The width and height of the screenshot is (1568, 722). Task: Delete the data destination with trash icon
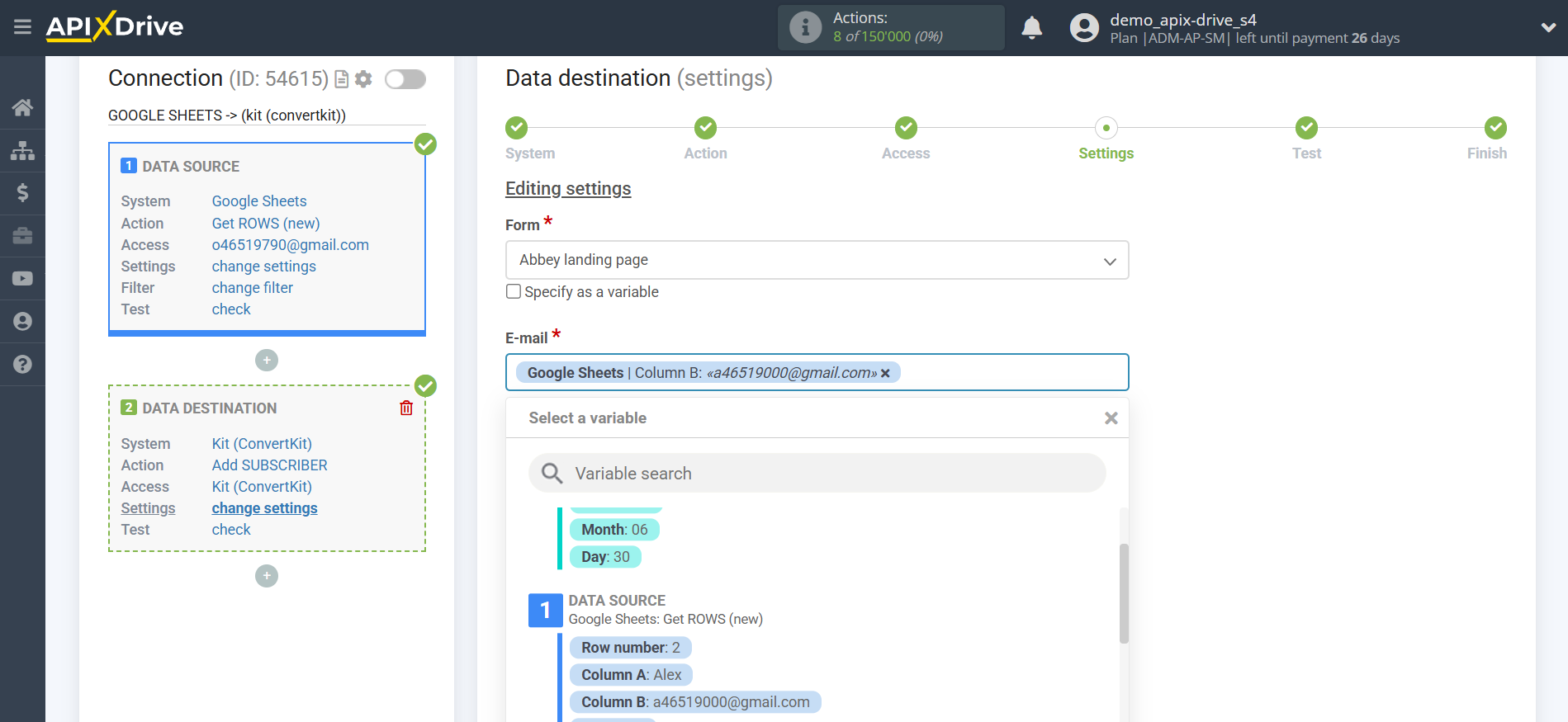pos(406,408)
